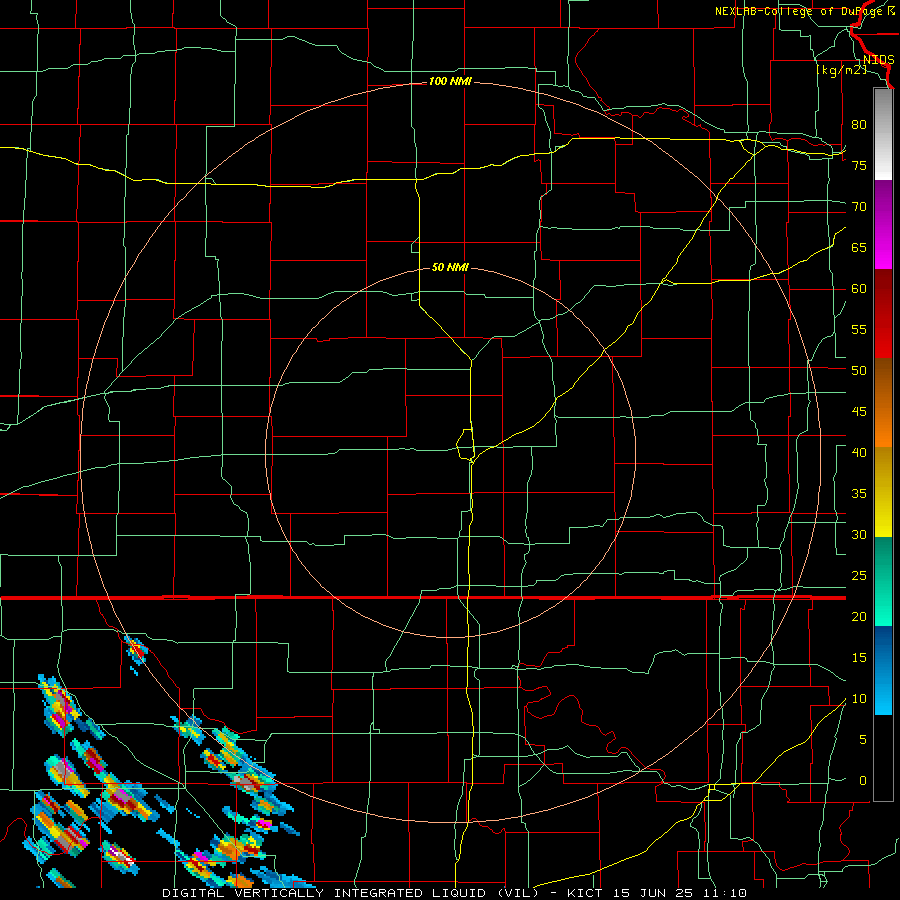Click the 40 value on the VIL scale

tap(859, 452)
